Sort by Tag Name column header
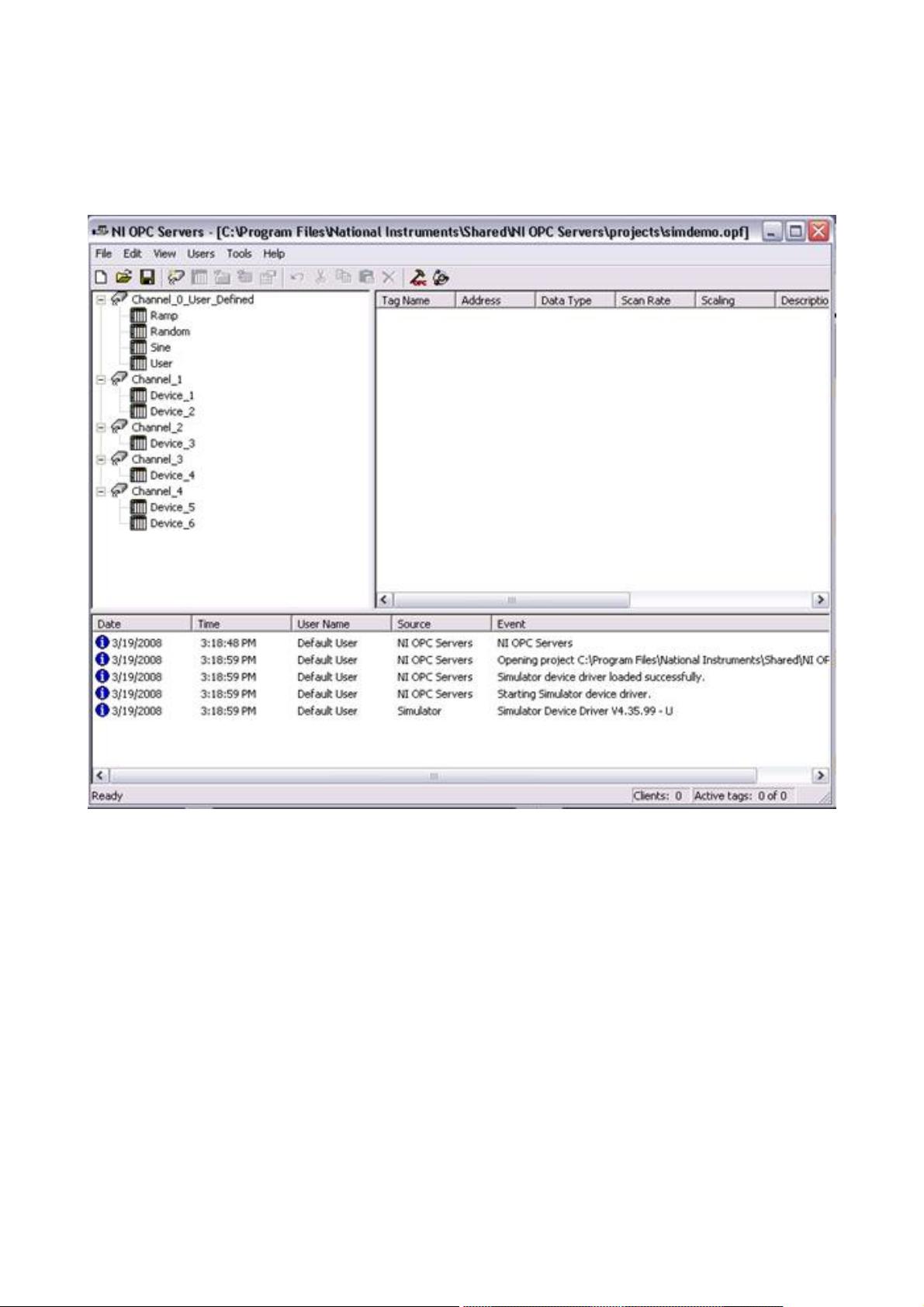The width and height of the screenshot is (924, 1307). point(416,300)
